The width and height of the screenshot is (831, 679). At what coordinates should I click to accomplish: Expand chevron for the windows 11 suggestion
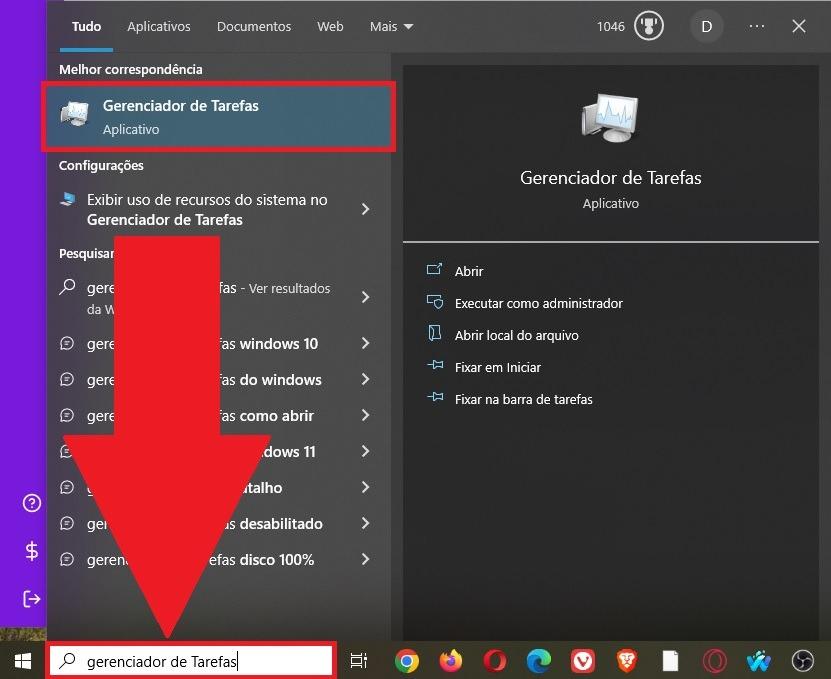pyautogui.click(x=365, y=452)
